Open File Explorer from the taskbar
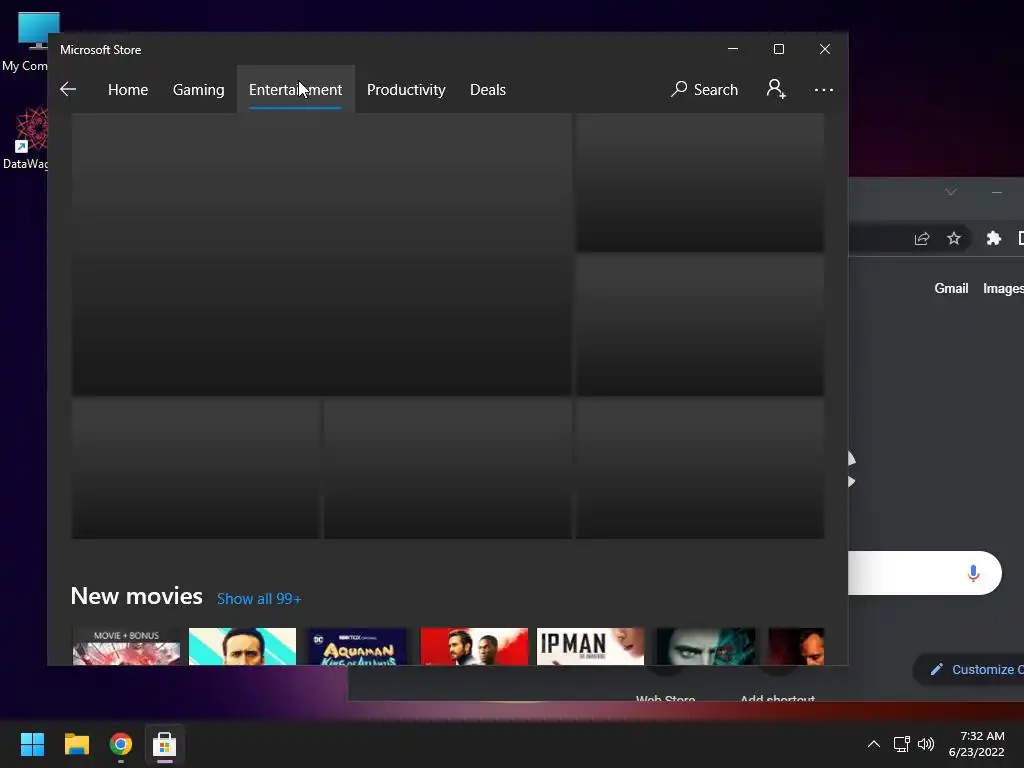 click(76, 744)
